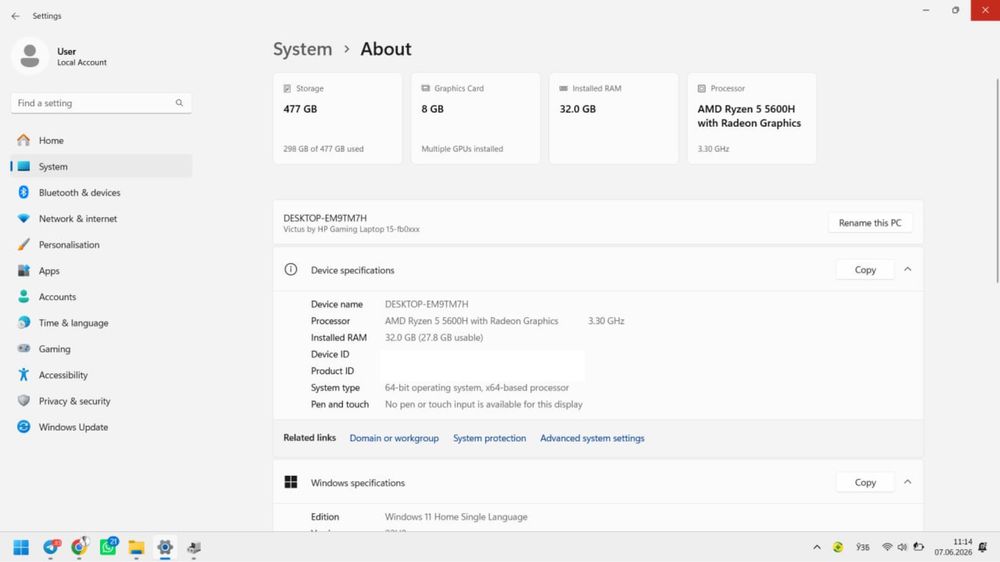The height and width of the screenshot is (562, 1000).
Task: Open Network & internet settings
Action: 101,219
